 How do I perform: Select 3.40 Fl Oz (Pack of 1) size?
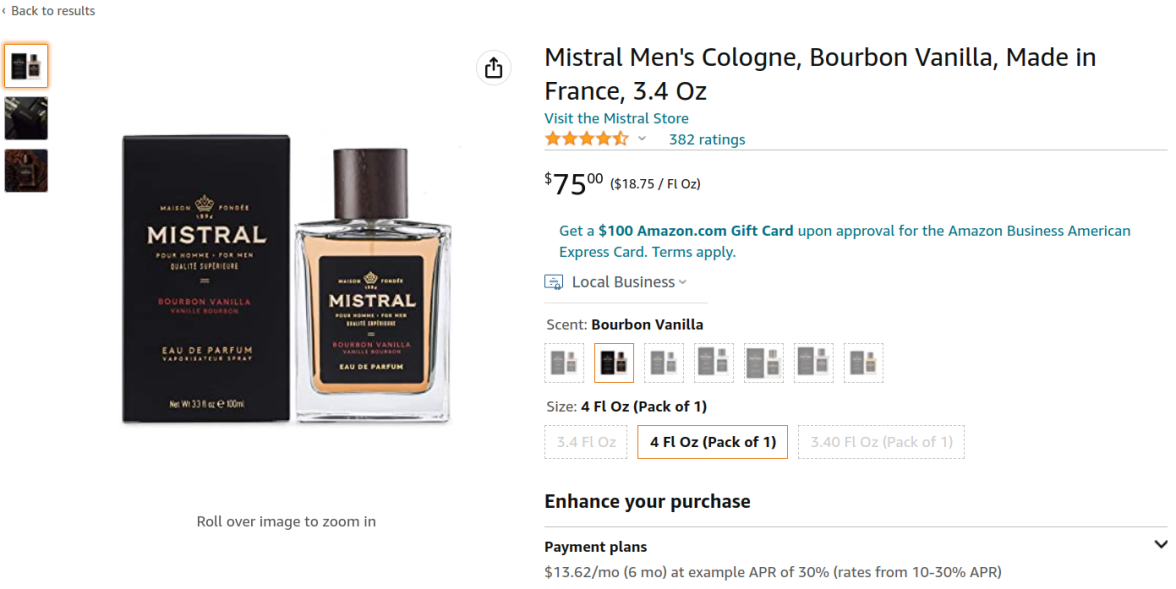881,442
